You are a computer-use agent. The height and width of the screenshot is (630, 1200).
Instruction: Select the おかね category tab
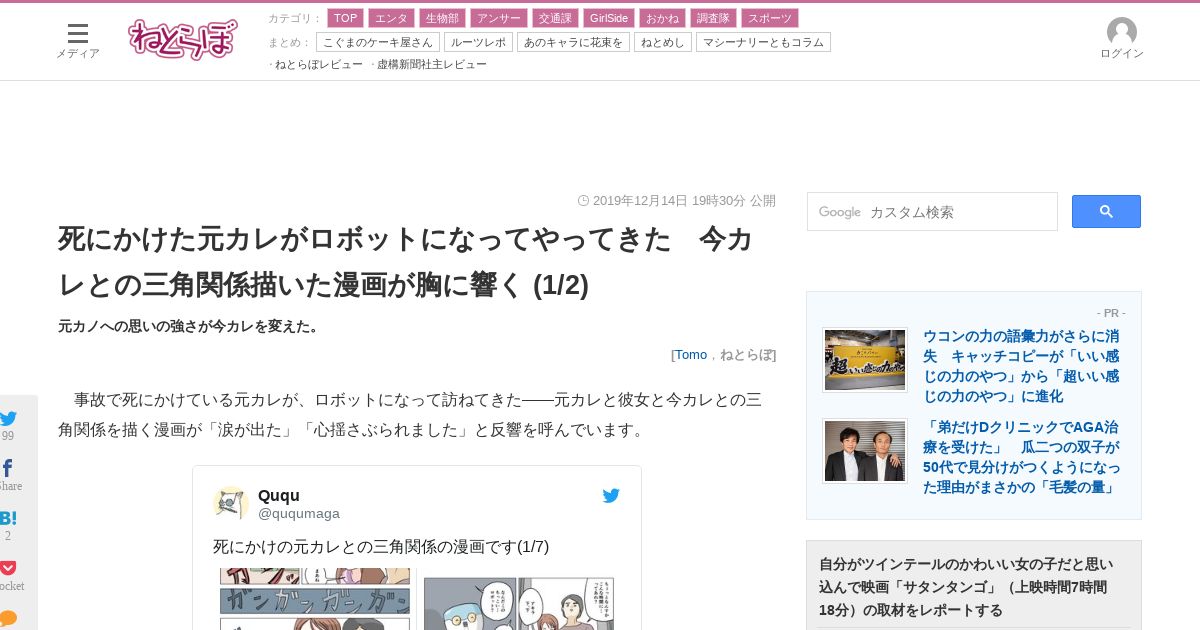point(662,18)
